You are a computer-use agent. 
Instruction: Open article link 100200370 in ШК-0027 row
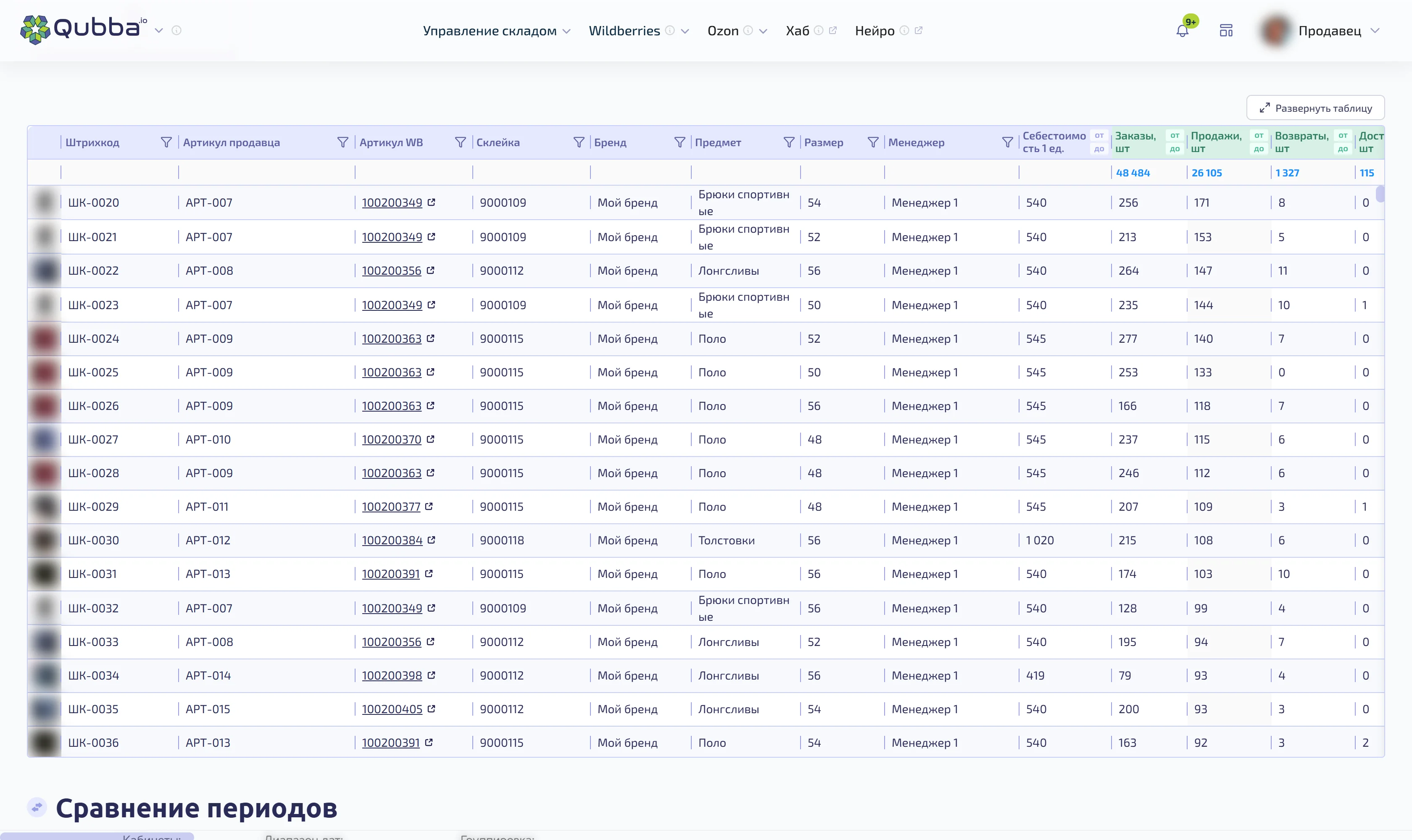click(x=391, y=439)
